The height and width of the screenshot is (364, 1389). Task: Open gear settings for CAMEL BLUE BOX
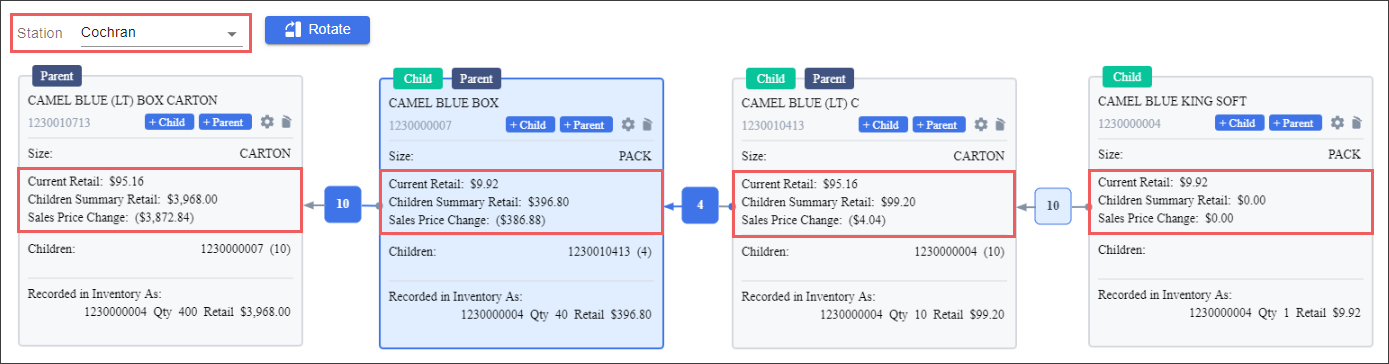628,124
